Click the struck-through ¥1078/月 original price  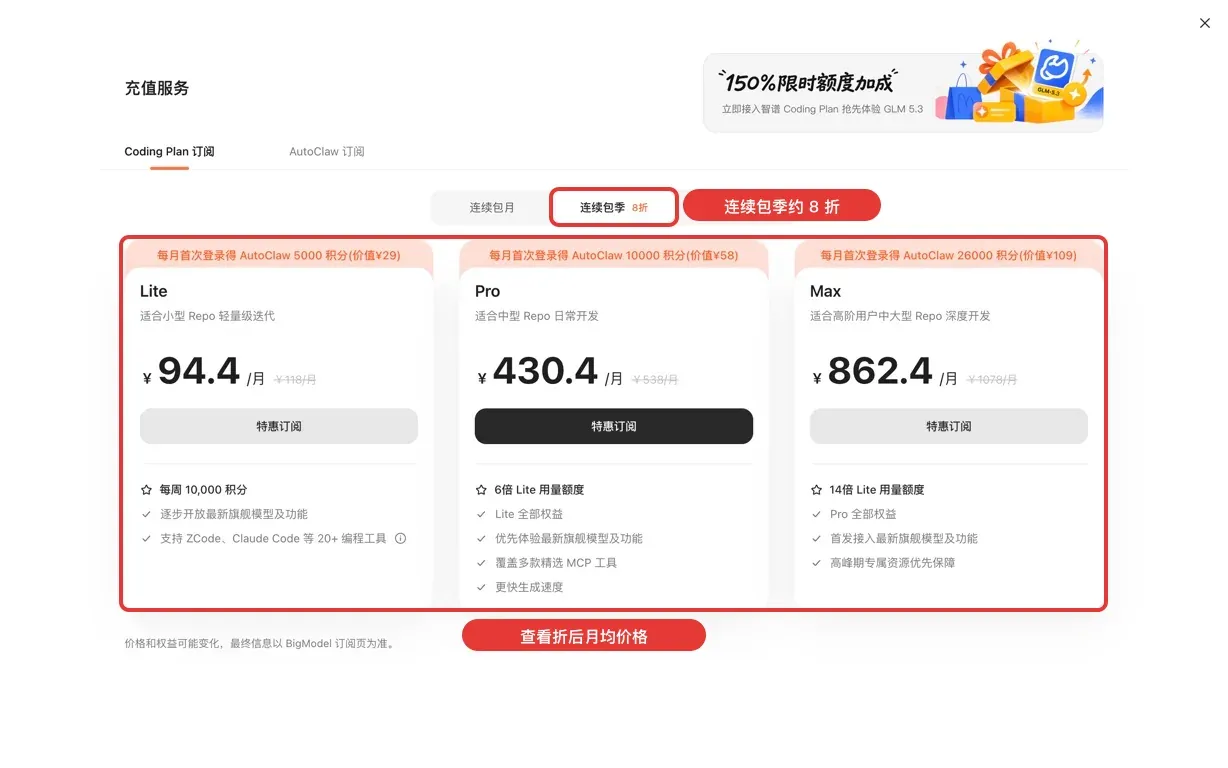(992, 379)
